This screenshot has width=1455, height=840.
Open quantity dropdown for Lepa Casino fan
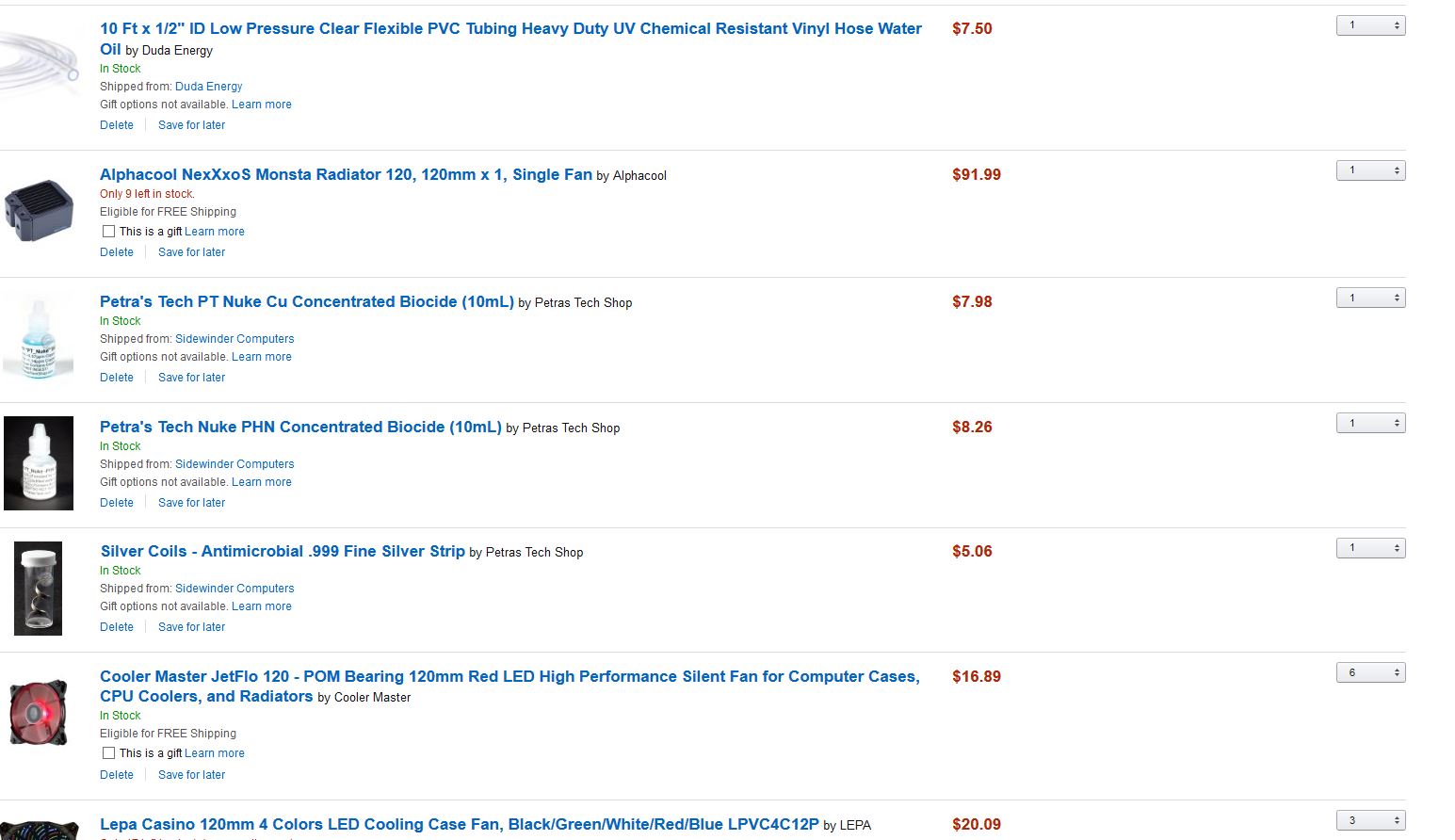click(x=1370, y=820)
